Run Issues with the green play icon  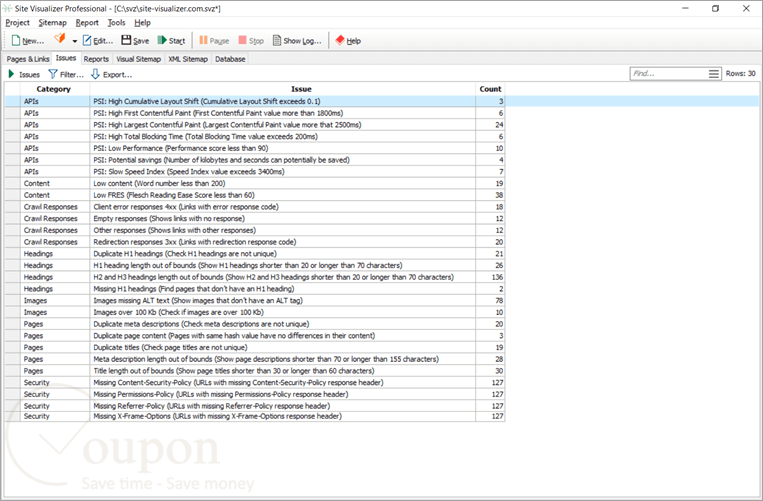pos(24,74)
